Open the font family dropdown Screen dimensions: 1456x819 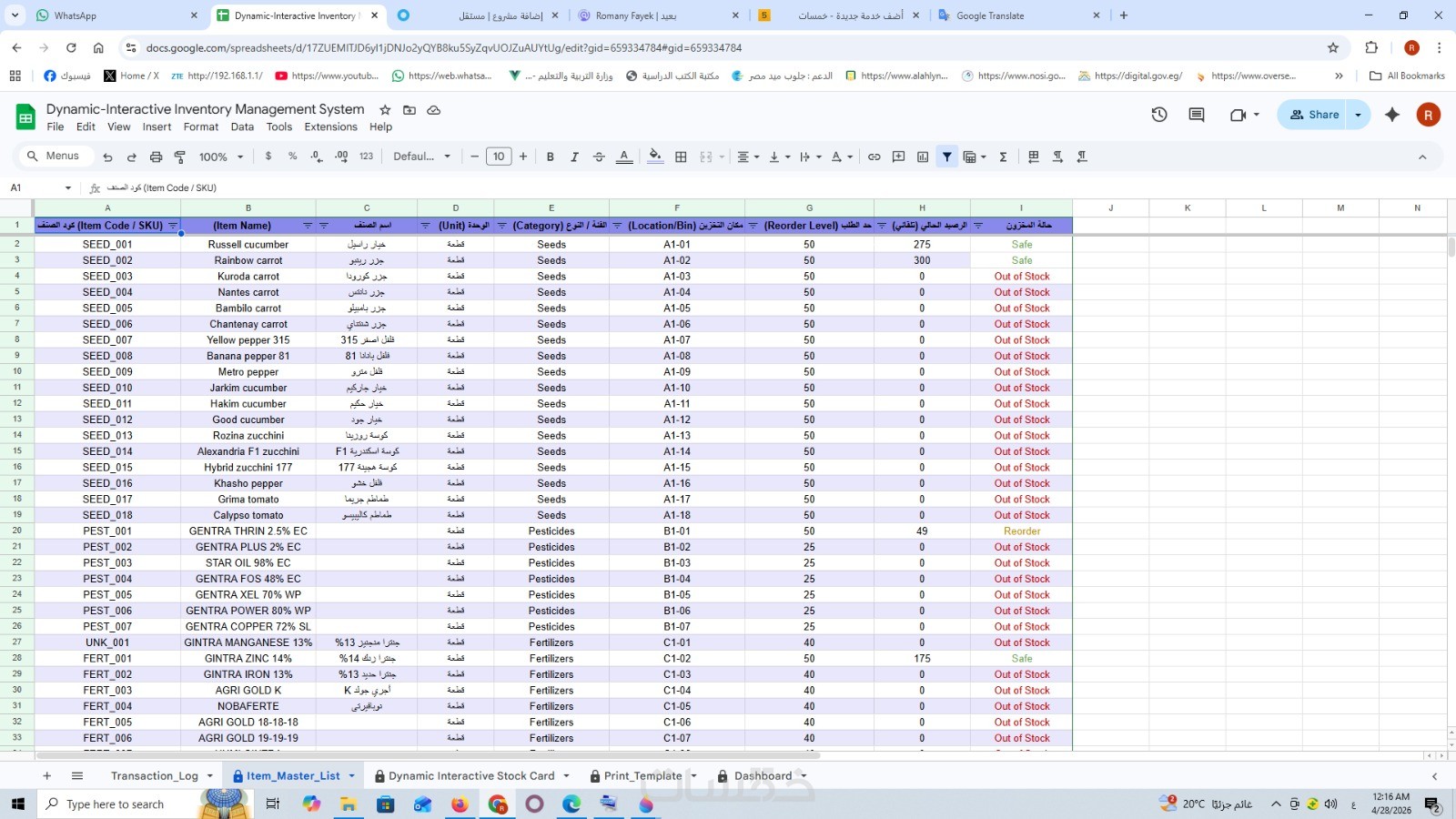(x=421, y=157)
